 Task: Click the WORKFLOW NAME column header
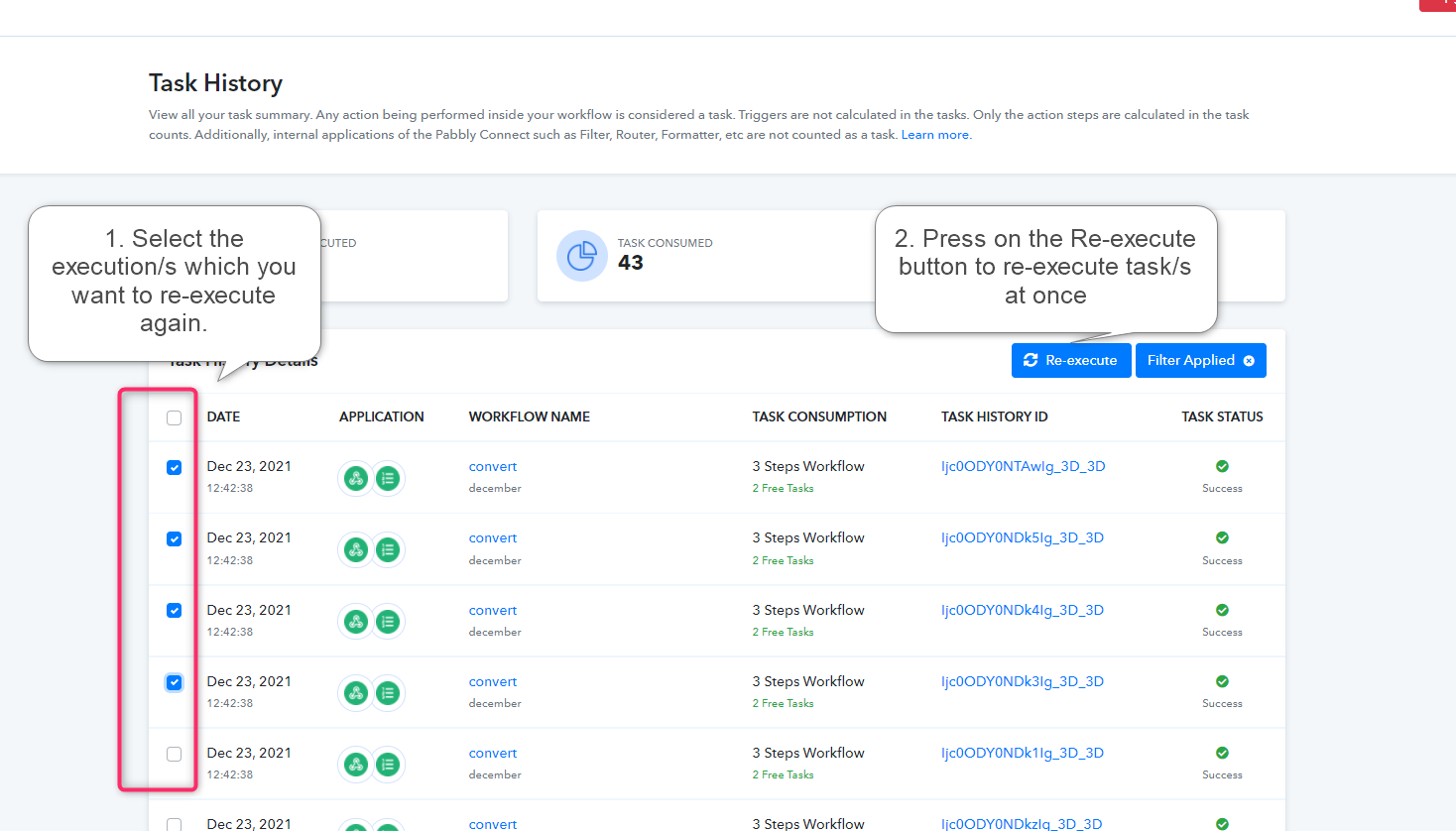coord(530,416)
